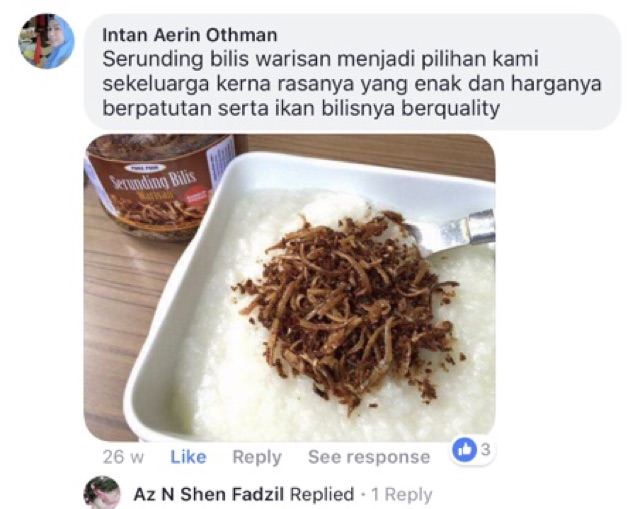The height and width of the screenshot is (509, 640).
Task: Like Intan Aerin Othman's comment
Action: click(x=188, y=457)
